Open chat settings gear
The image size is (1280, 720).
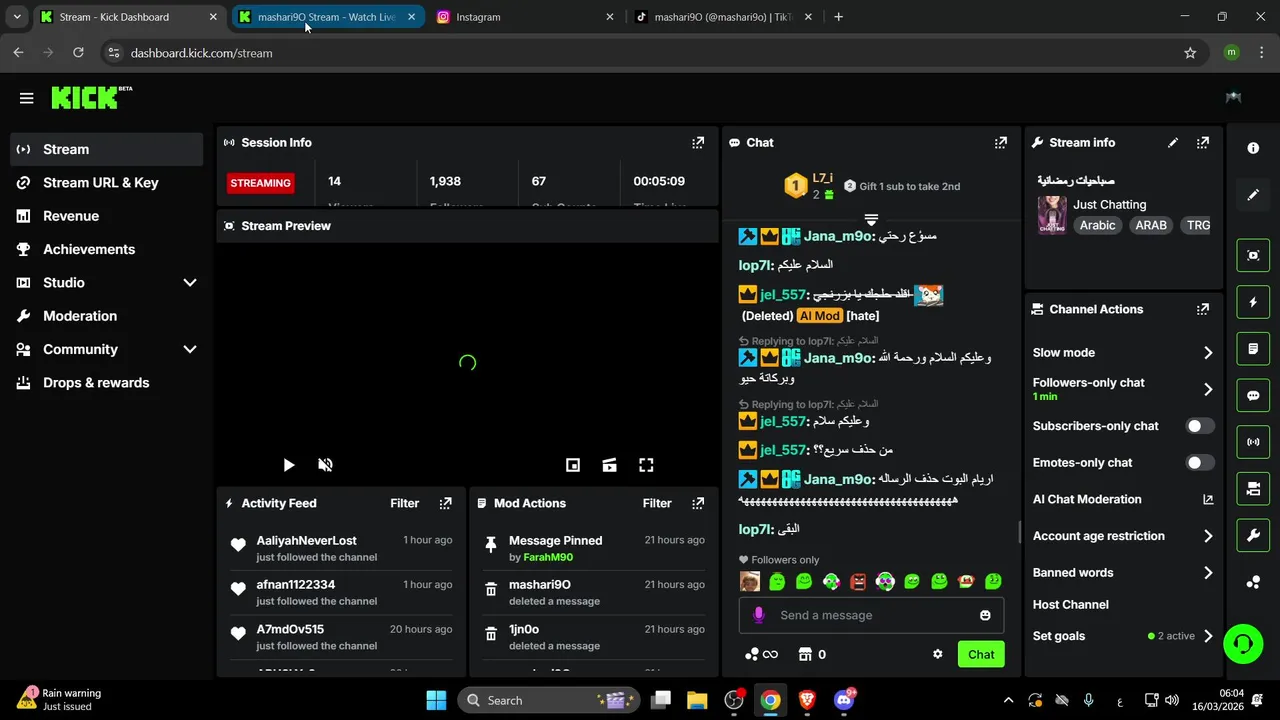[x=937, y=654]
